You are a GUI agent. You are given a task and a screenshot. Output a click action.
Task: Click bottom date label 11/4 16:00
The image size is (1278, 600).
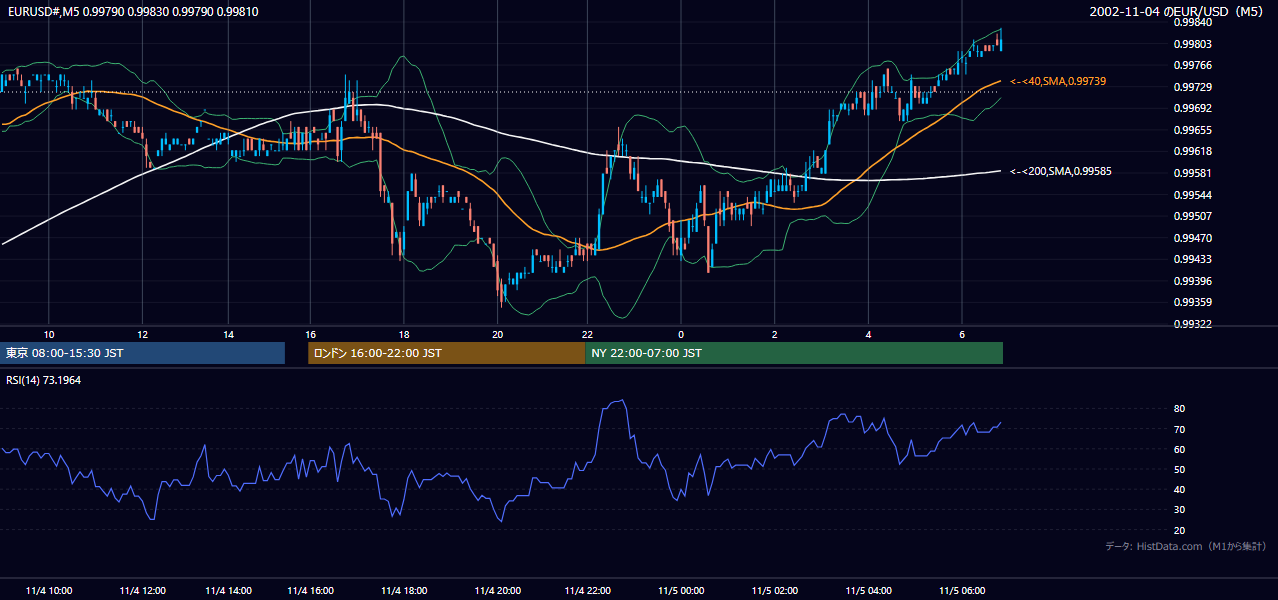(x=311, y=591)
